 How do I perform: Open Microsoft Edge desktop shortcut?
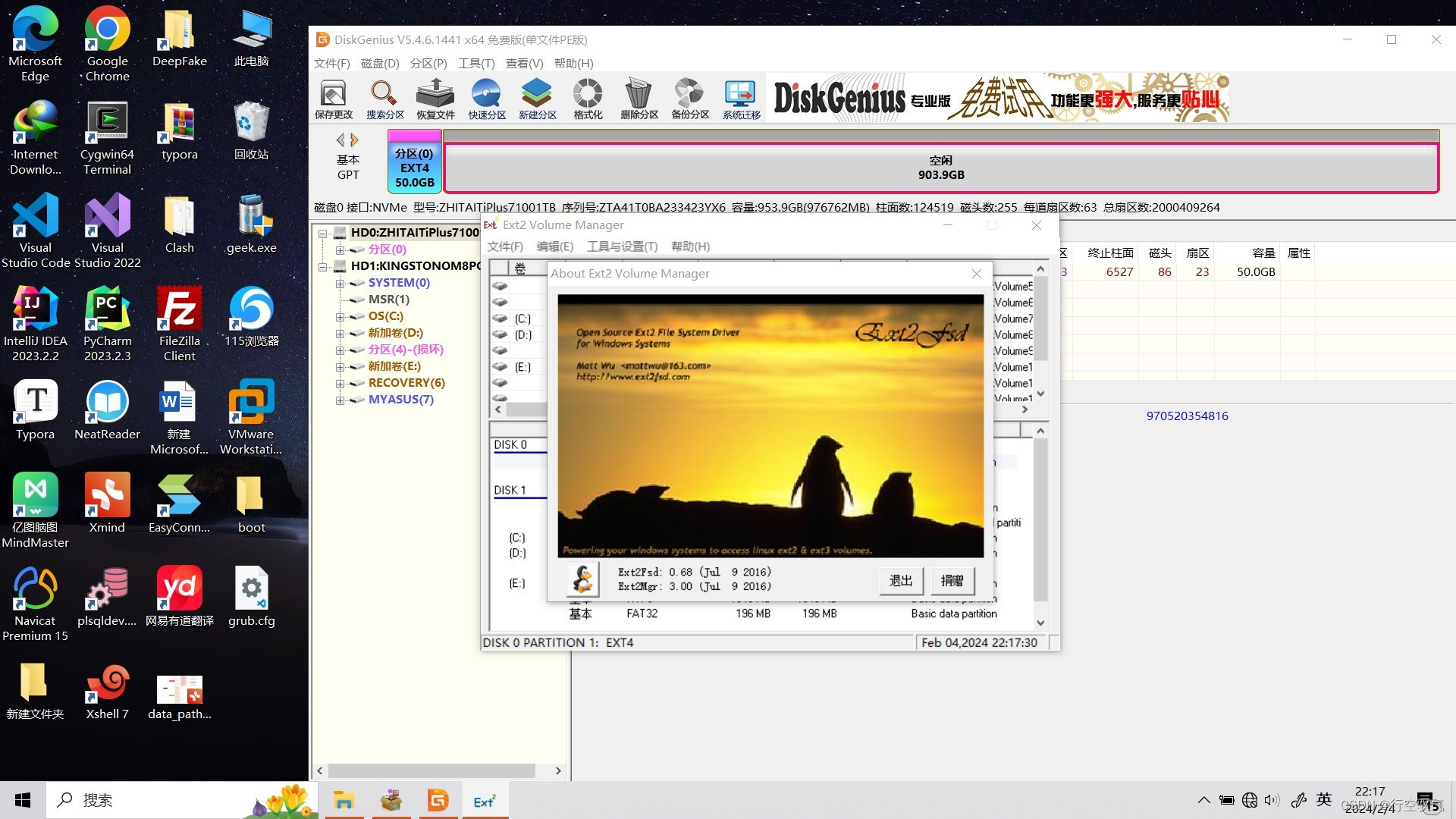[x=35, y=44]
